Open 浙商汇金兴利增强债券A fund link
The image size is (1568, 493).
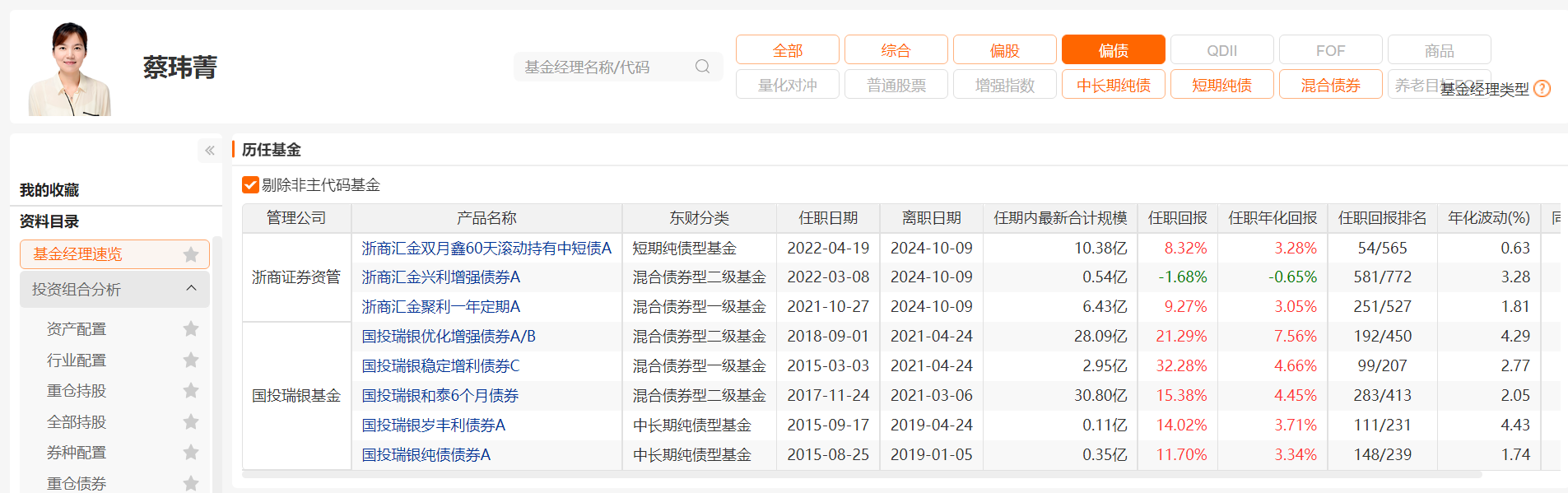(x=441, y=277)
